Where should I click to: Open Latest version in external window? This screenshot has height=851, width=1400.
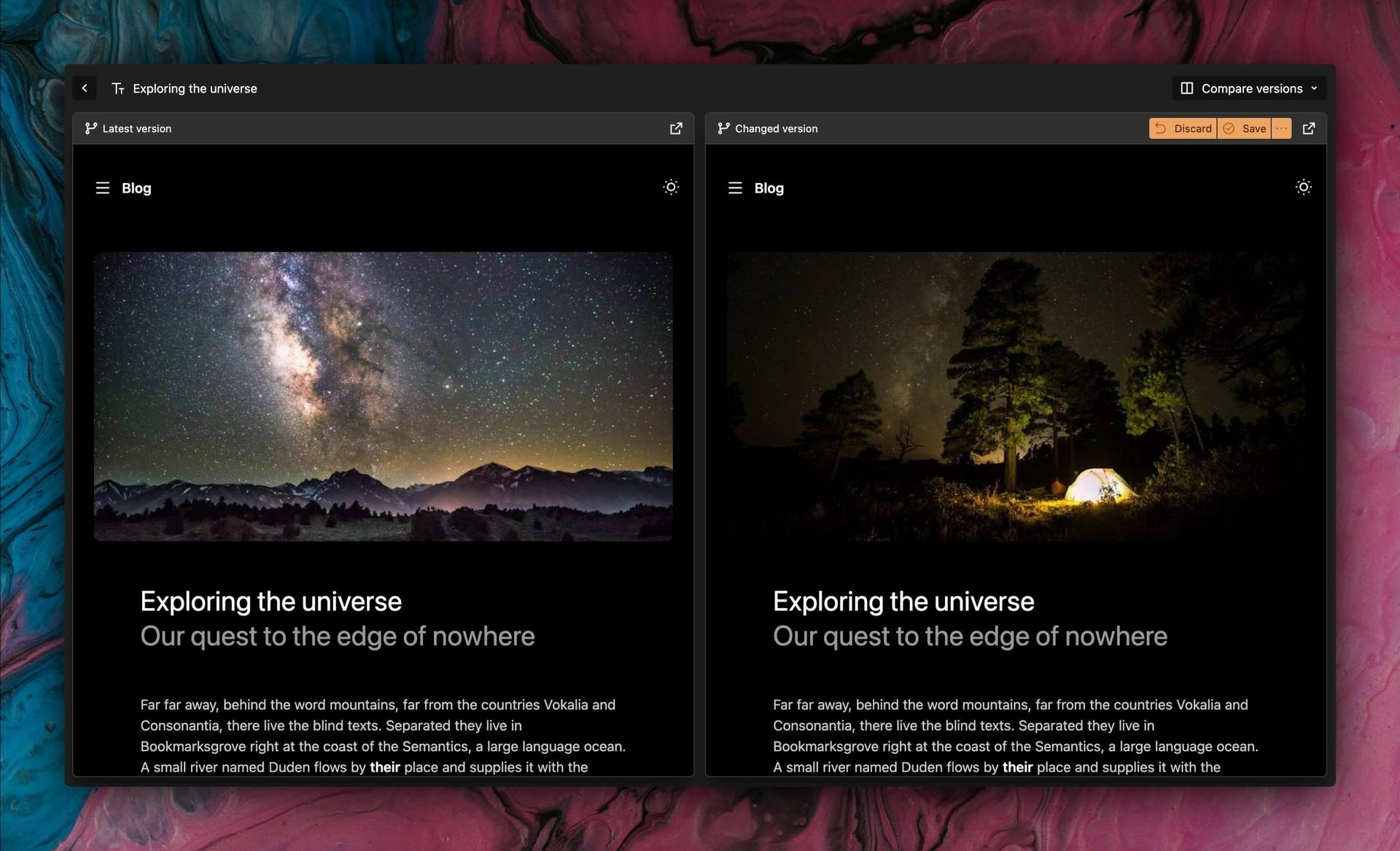point(676,128)
